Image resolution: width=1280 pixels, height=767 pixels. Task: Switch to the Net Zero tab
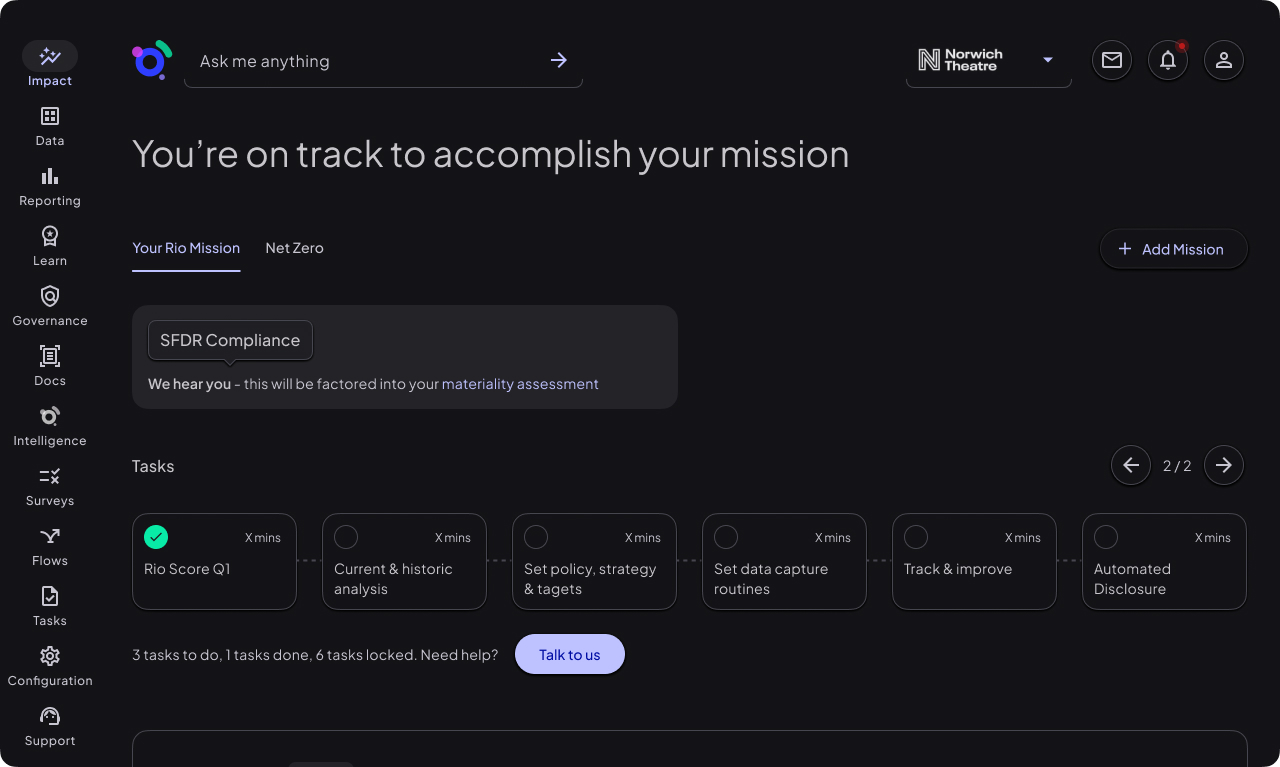coord(294,248)
